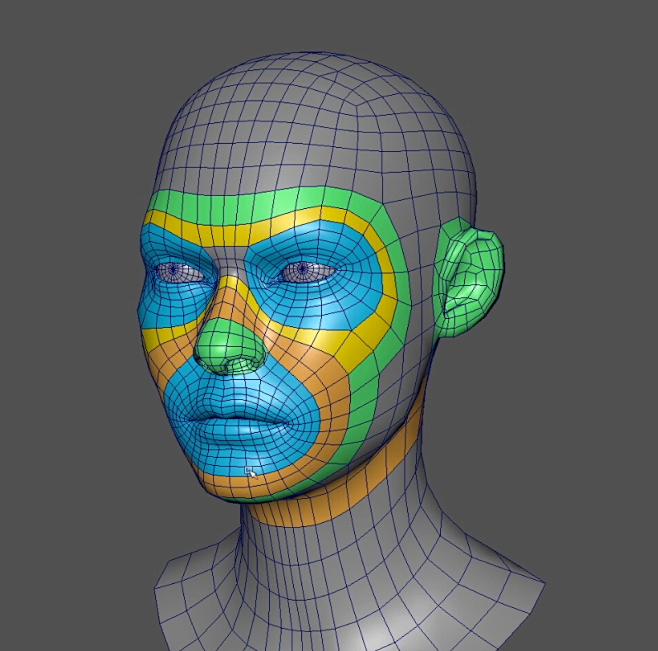
Task: Click the face under the mouse cursor on the jaw
Action: (248, 469)
